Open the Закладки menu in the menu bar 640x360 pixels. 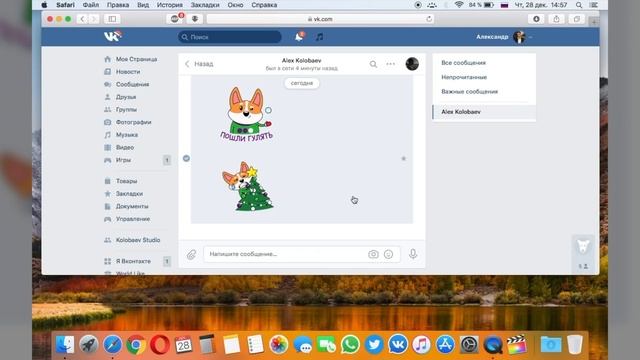pyautogui.click(x=205, y=5)
